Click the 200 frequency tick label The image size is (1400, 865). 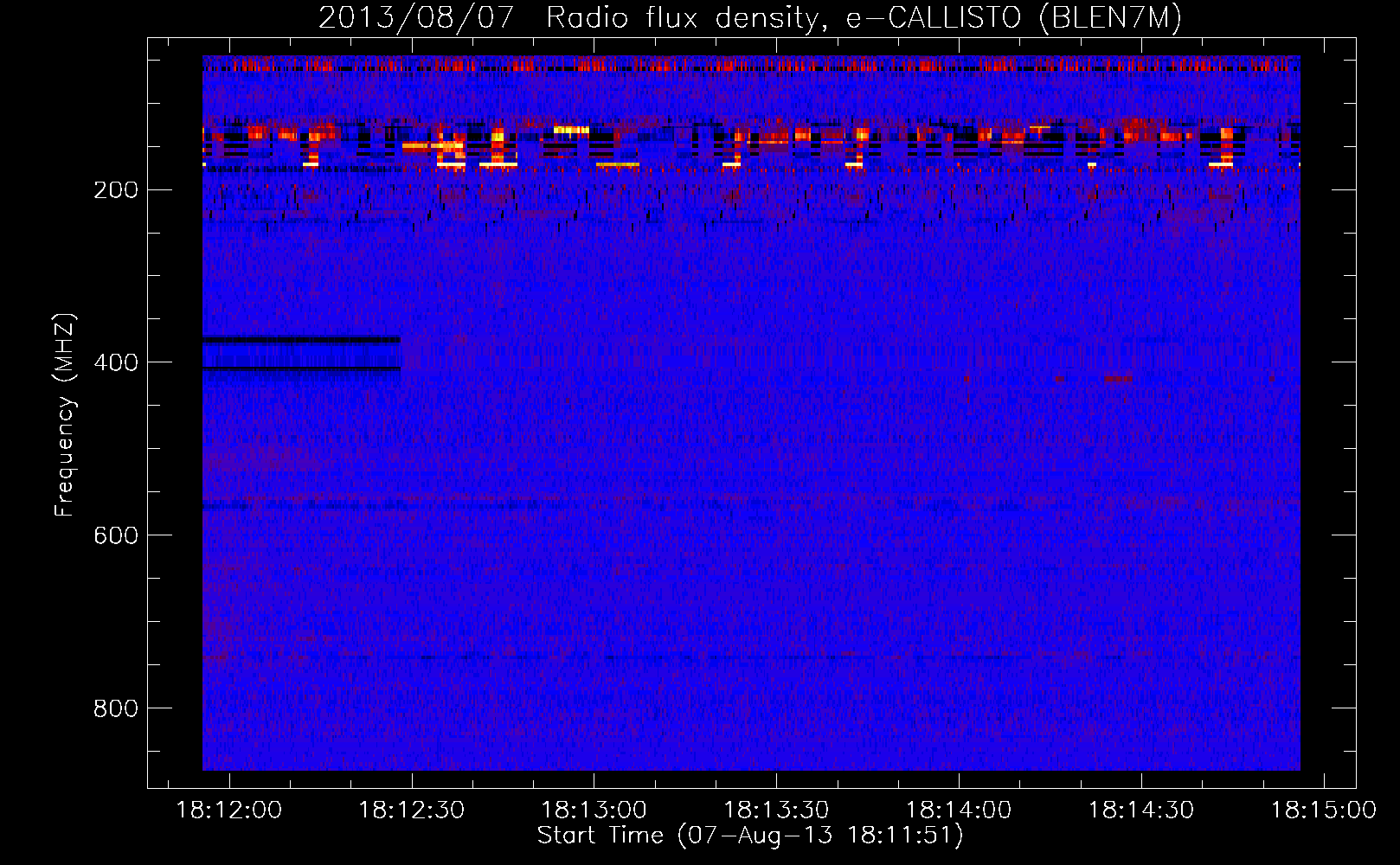point(116,190)
